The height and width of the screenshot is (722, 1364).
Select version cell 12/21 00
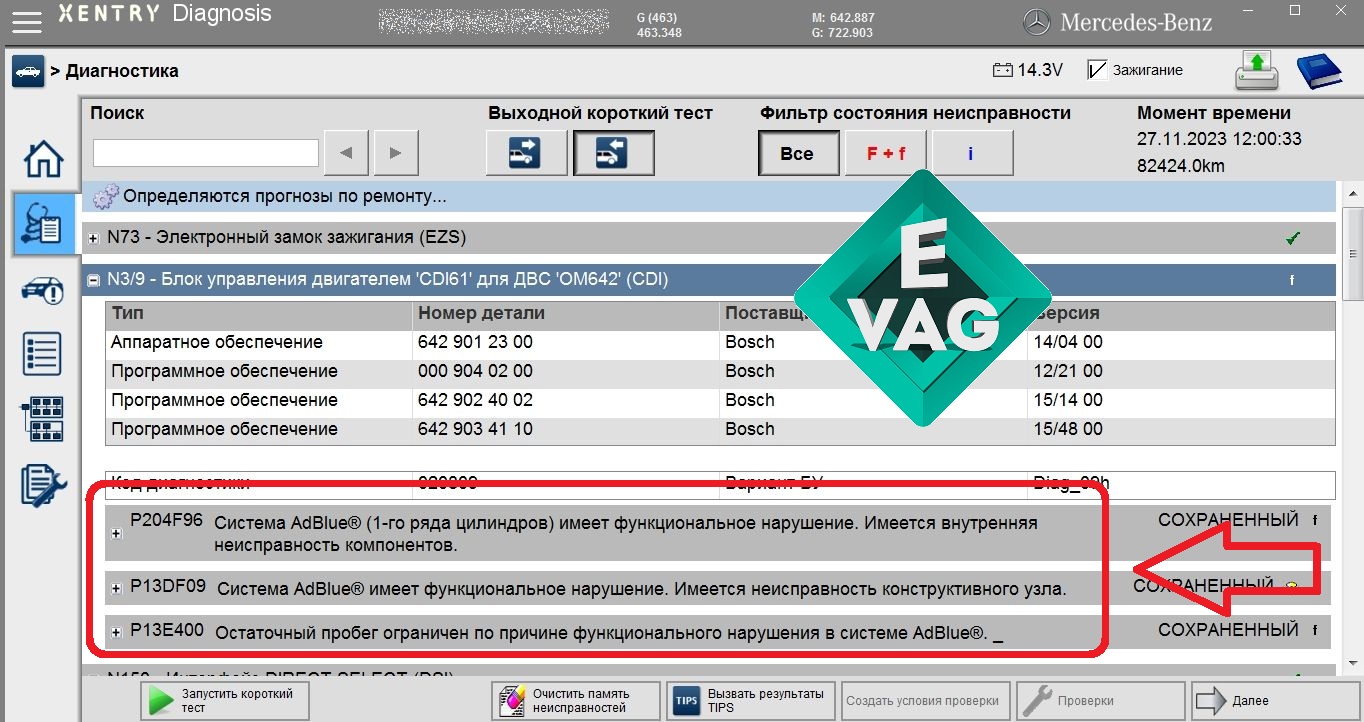point(1068,371)
